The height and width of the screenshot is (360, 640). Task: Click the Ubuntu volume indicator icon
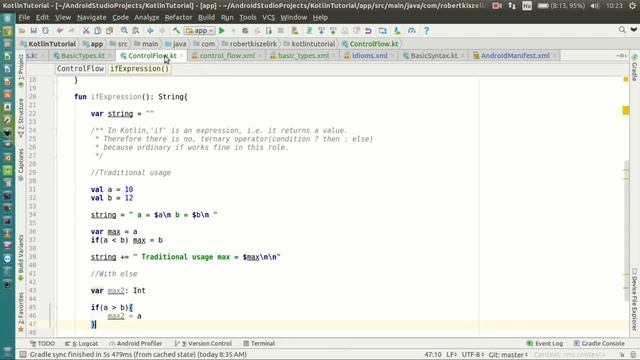pyautogui.click(x=595, y=6)
